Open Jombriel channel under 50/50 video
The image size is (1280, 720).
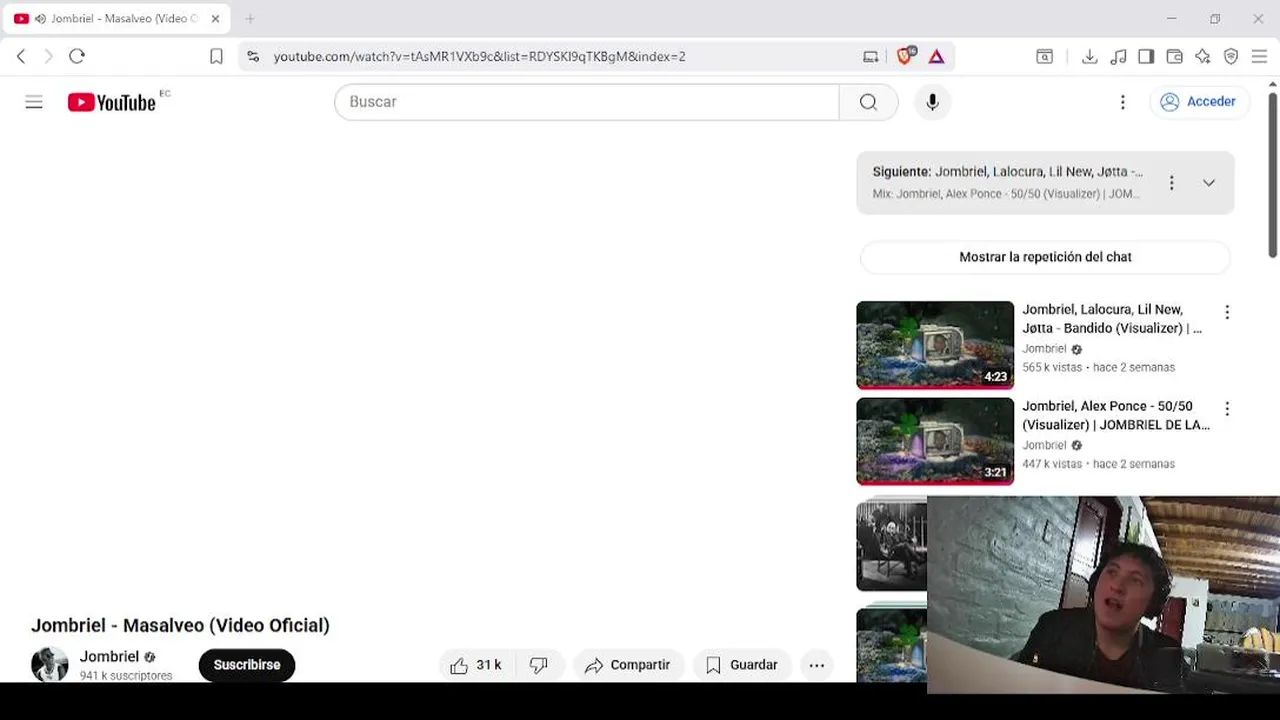coord(1044,445)
